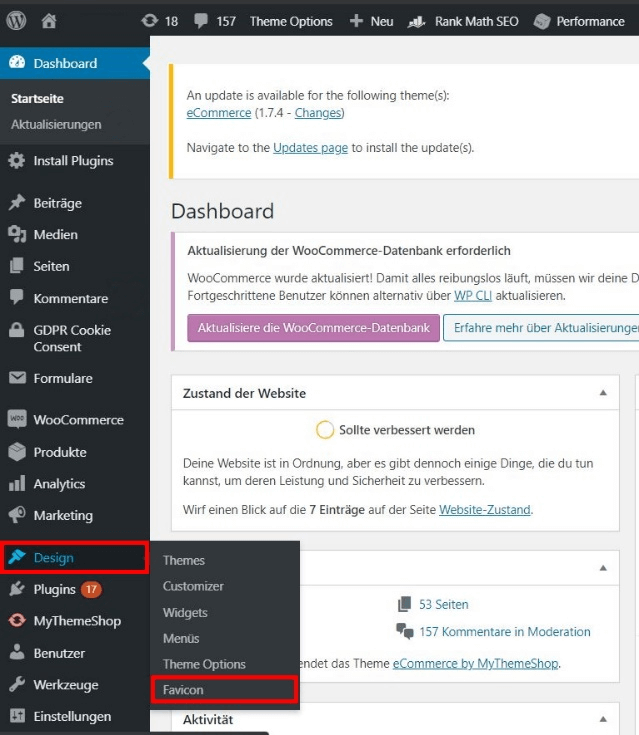This screenshot has height=735, width=639.
Task: Click the Seiten pages icon
Action: point(17,266)
